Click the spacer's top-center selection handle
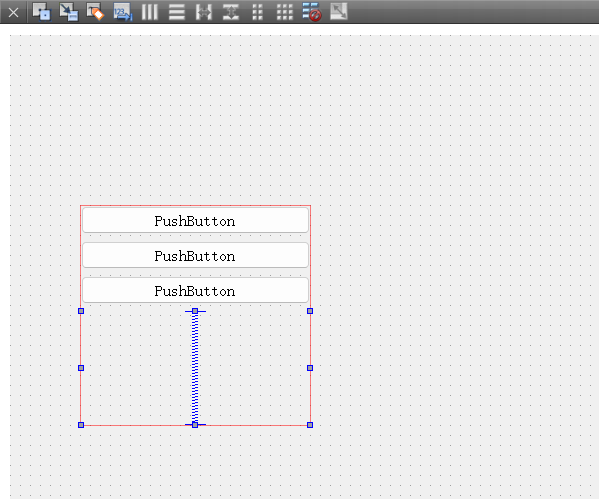599x499 pixels. [x=195, y=311]
